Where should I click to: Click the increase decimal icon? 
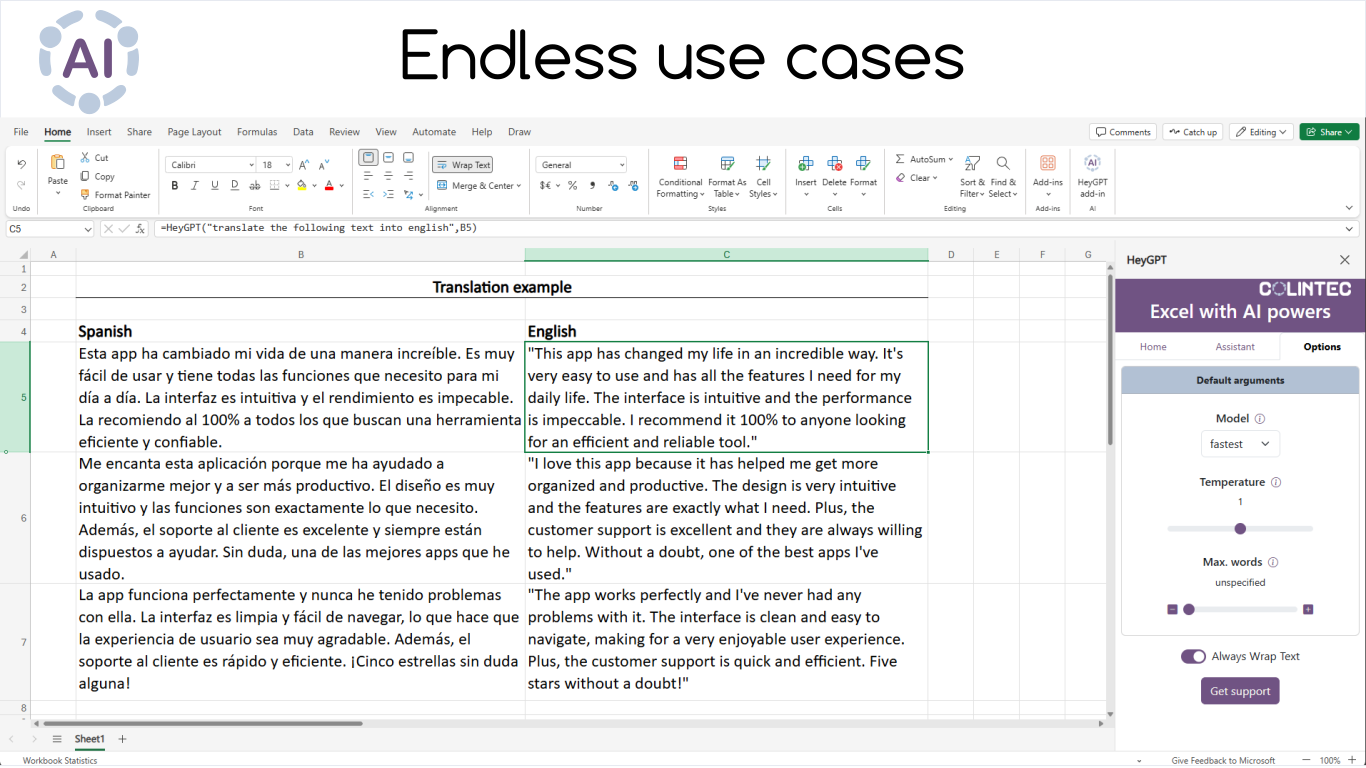pos(613,185)
